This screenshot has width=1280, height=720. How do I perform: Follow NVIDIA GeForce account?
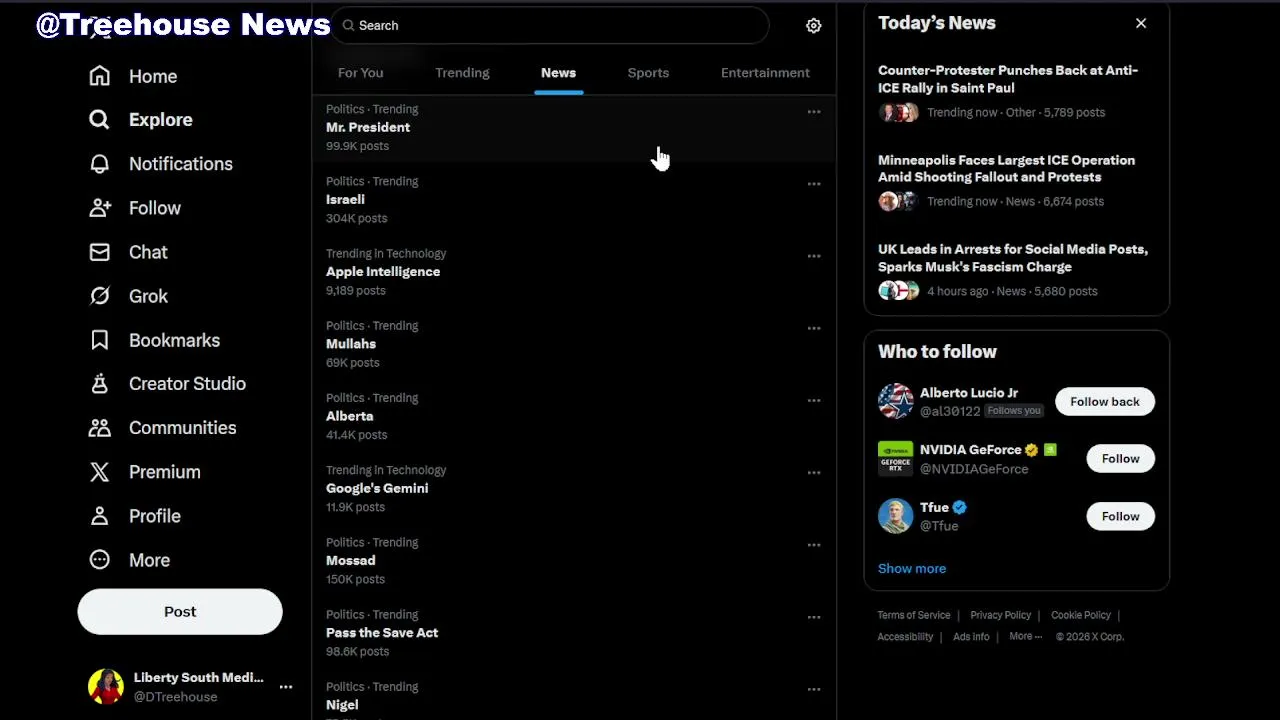(1120, 459)
